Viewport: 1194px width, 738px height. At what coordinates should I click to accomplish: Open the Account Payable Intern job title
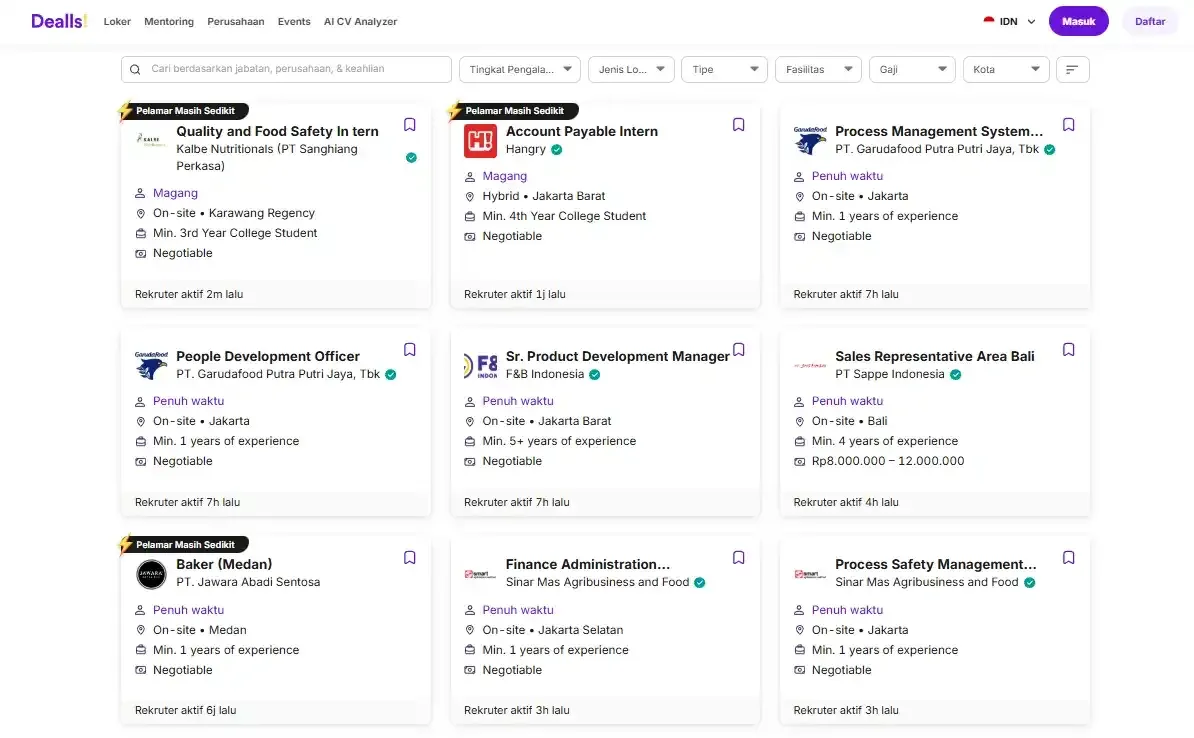[x=582, y=131]
